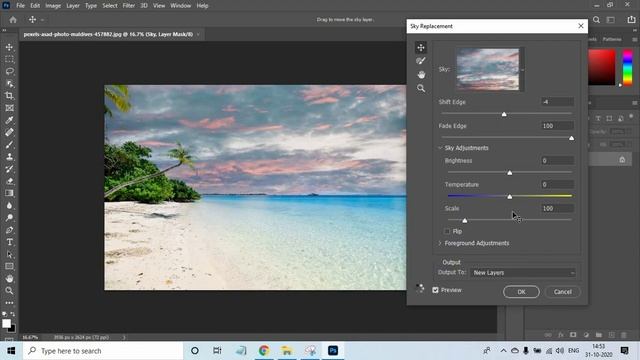Viewport: 640px width, 360px height.
Task: Click the Shift Edge slider handle
Action: pos(504,114)
